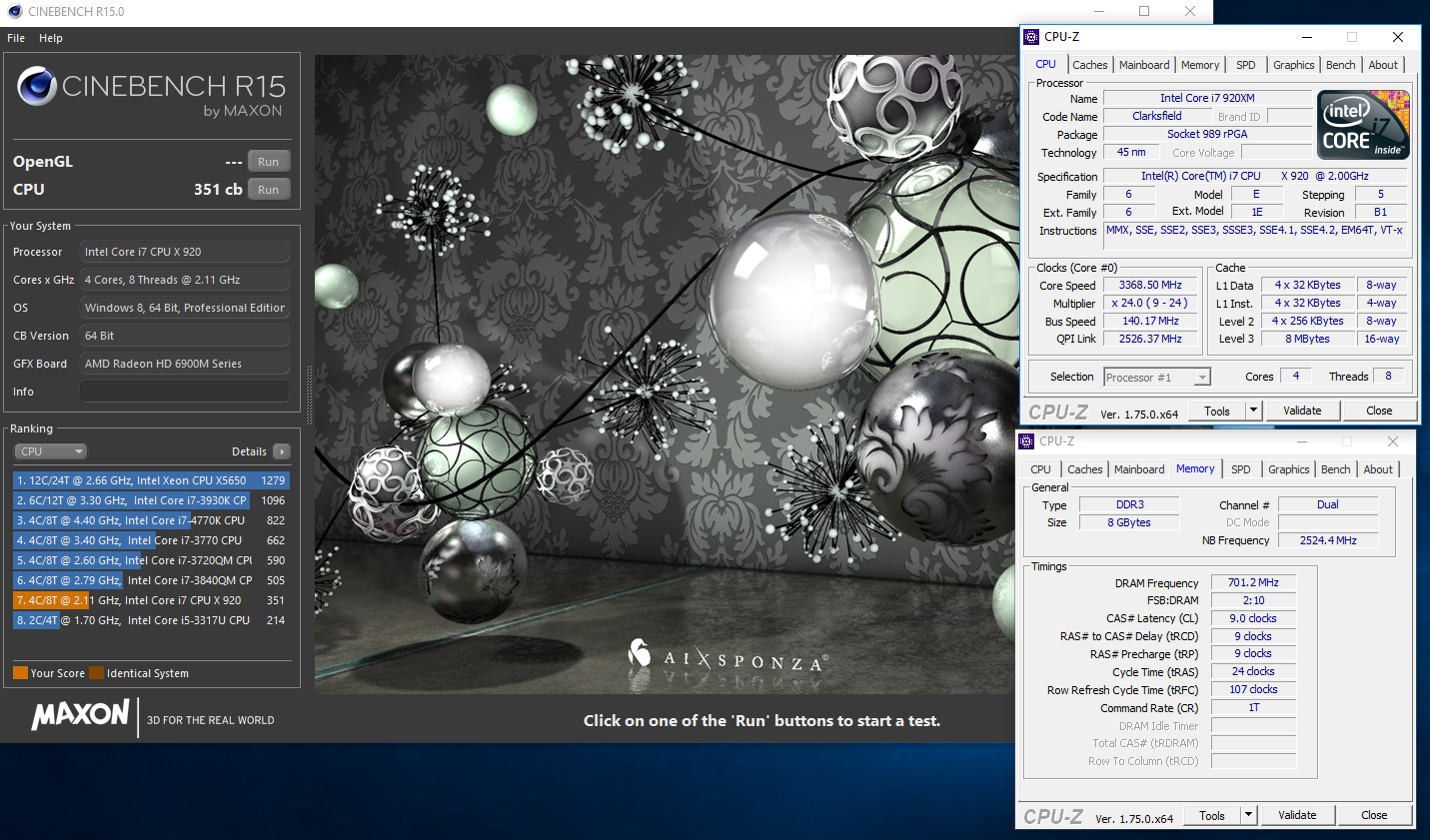Switch to SPD tab in lower CPU-Z
The image size is (1430, 840).
pyautogui.click(x=1241, y=469)
